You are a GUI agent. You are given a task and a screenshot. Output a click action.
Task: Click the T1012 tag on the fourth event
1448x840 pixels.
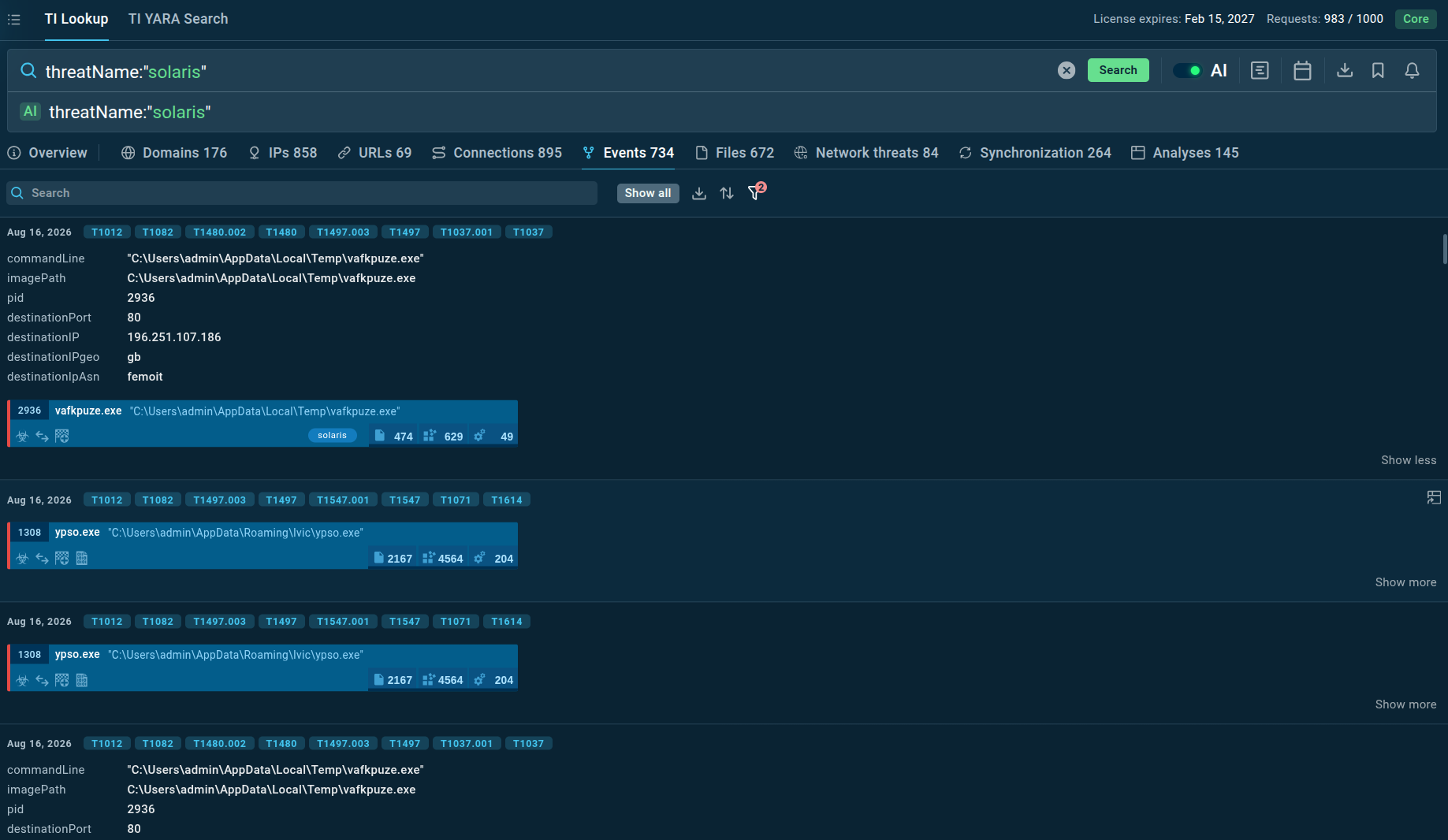[107, 744]
